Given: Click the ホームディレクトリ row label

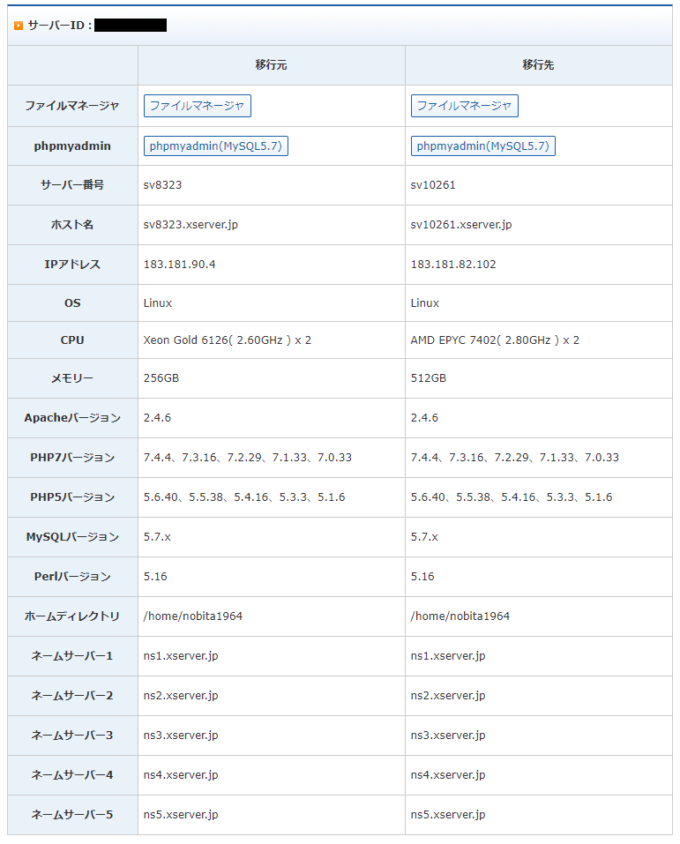Looking at the screenshot, I should [x=72, y=616].
